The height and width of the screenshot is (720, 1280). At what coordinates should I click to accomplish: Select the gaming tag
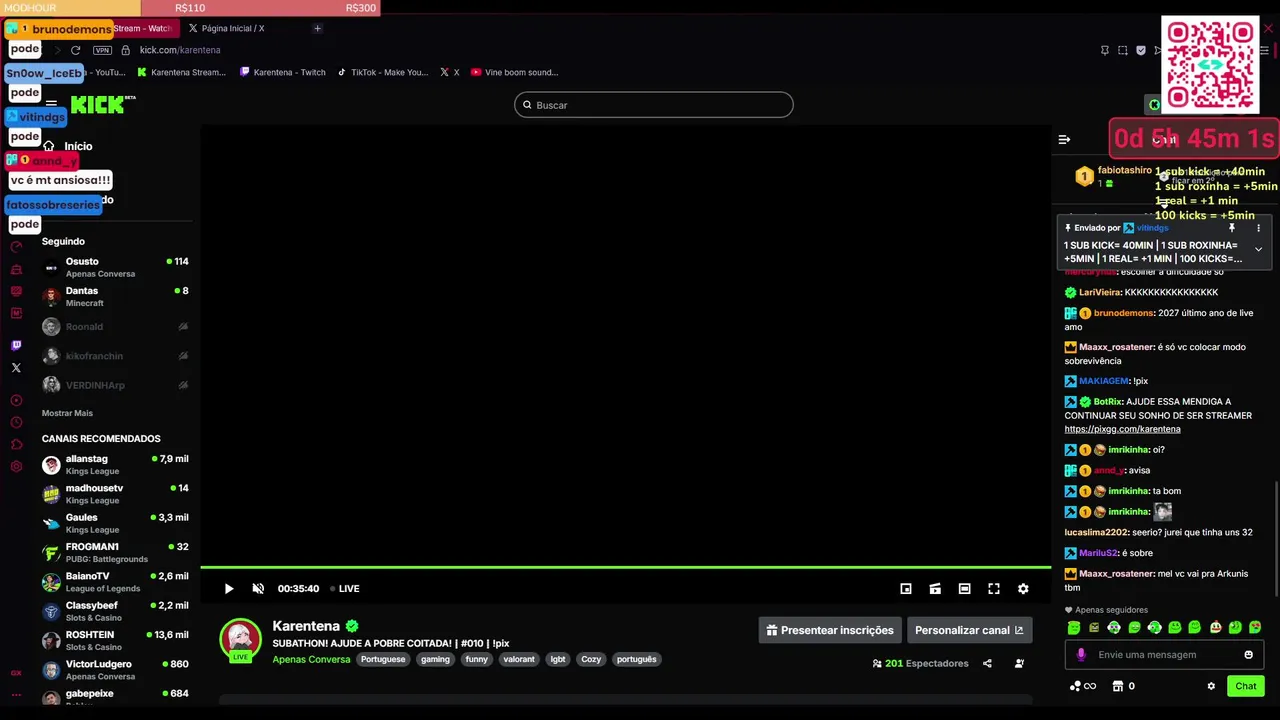tap(435, 659)
